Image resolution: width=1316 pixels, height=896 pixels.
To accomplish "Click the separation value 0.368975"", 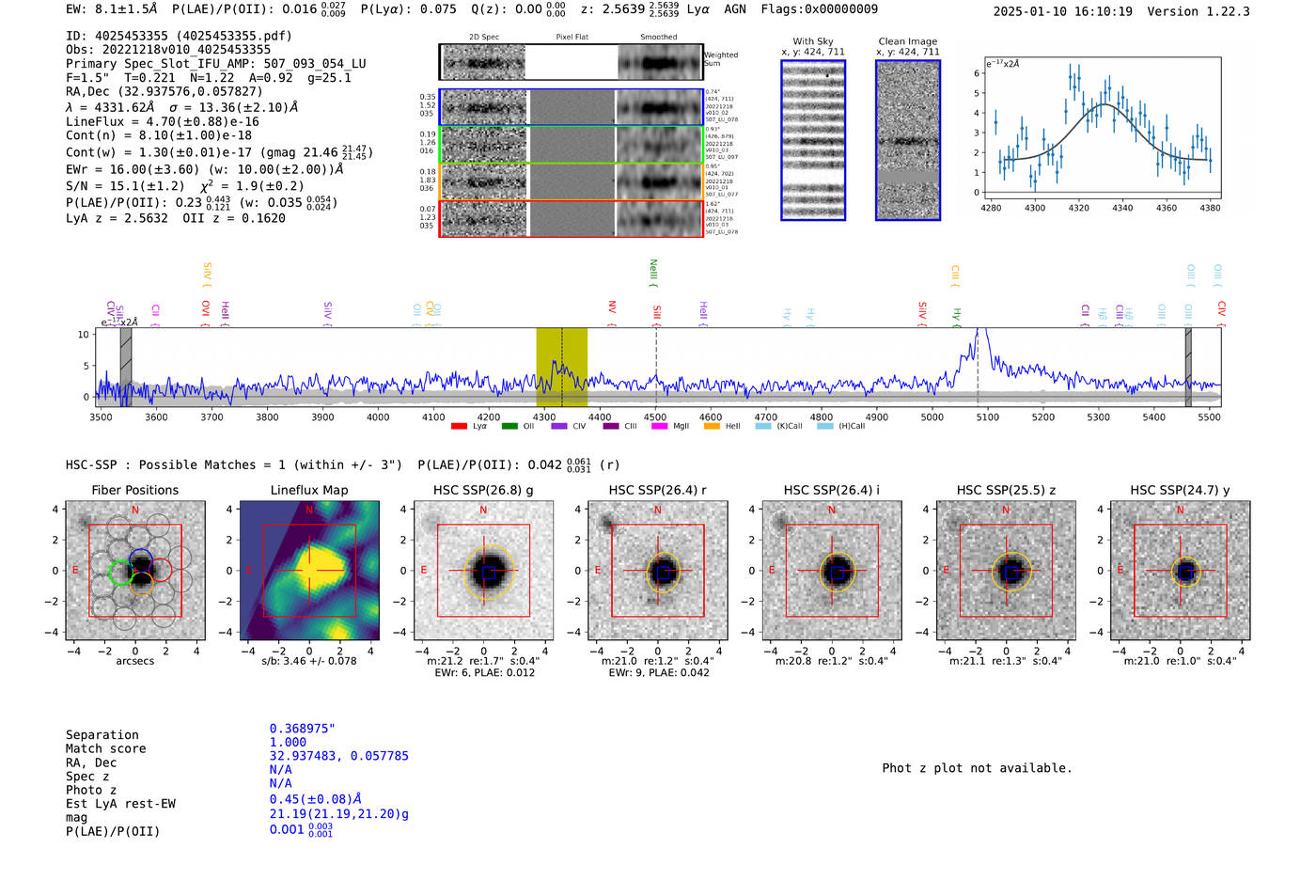I will 303,729.
